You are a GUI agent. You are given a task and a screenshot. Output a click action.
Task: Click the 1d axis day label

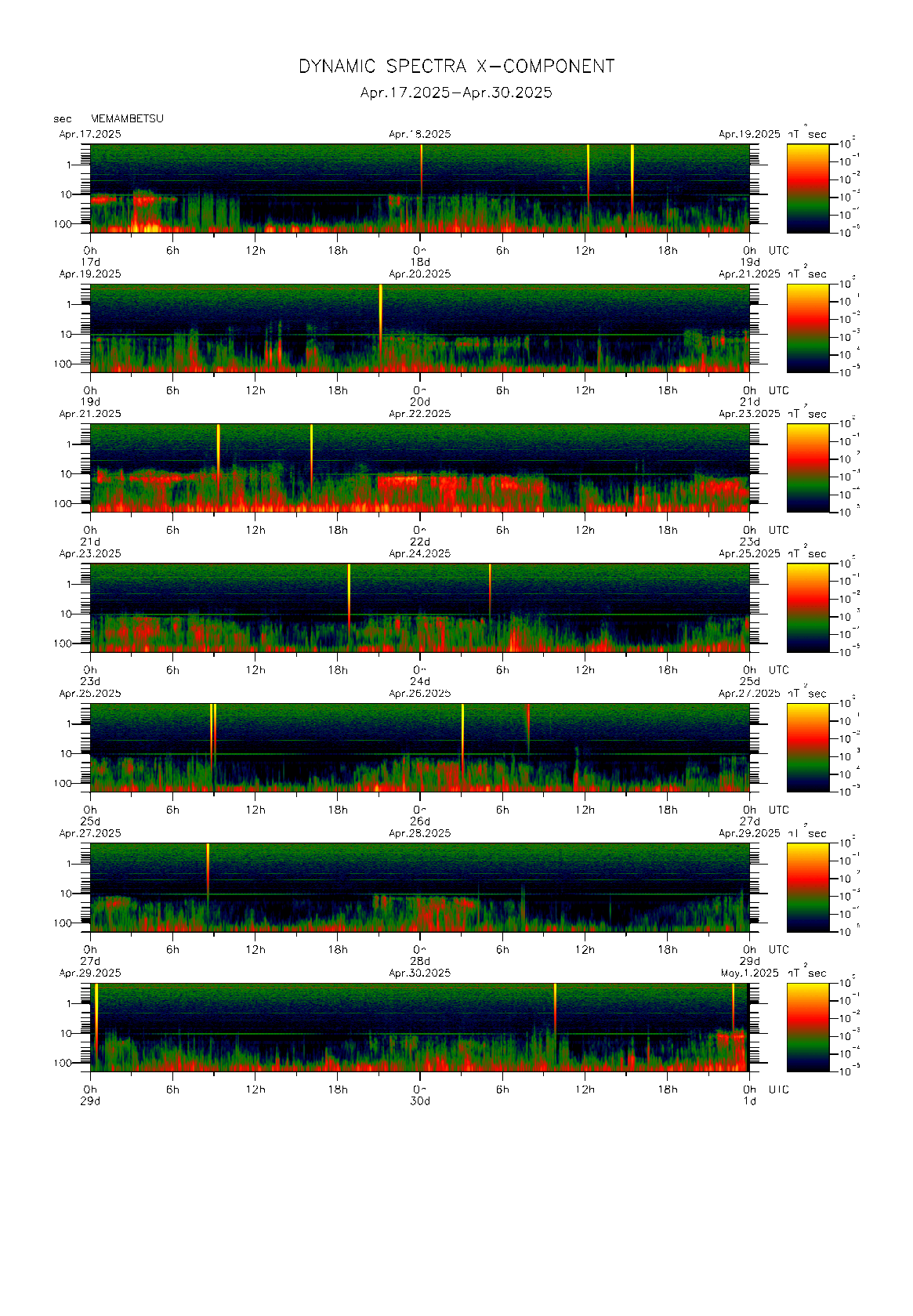pyautogui.click(x=750, y=1100)
